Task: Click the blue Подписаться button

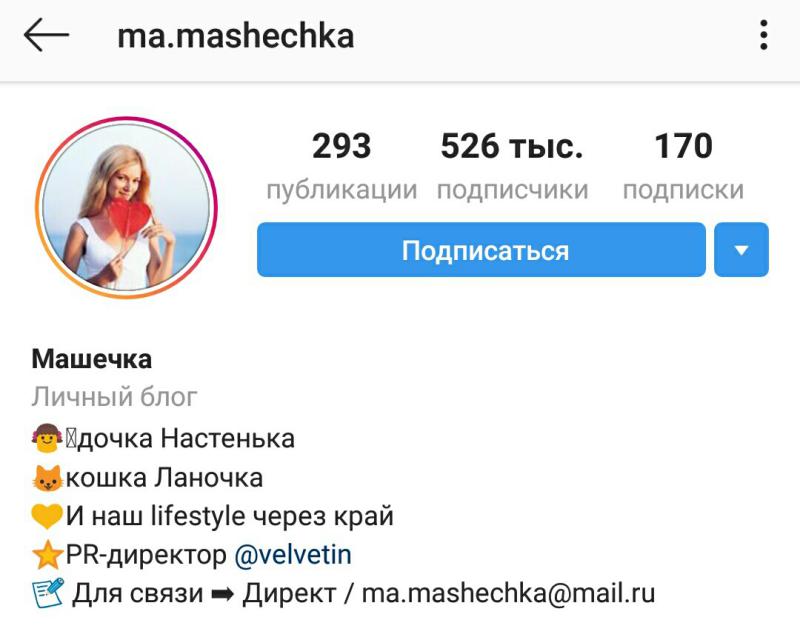Action: 481,249
